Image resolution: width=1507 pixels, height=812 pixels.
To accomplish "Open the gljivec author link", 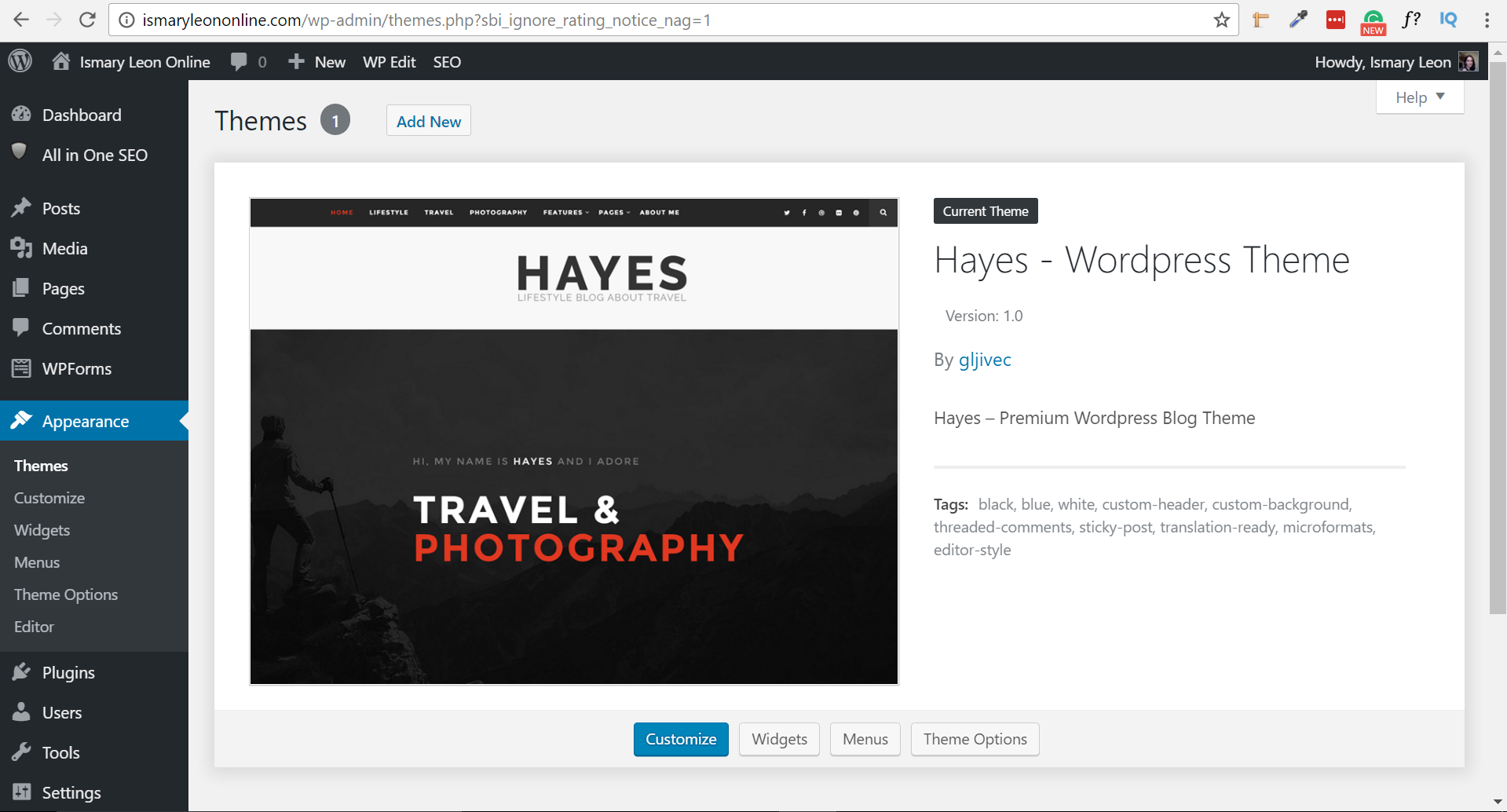I will click(985, 360).
